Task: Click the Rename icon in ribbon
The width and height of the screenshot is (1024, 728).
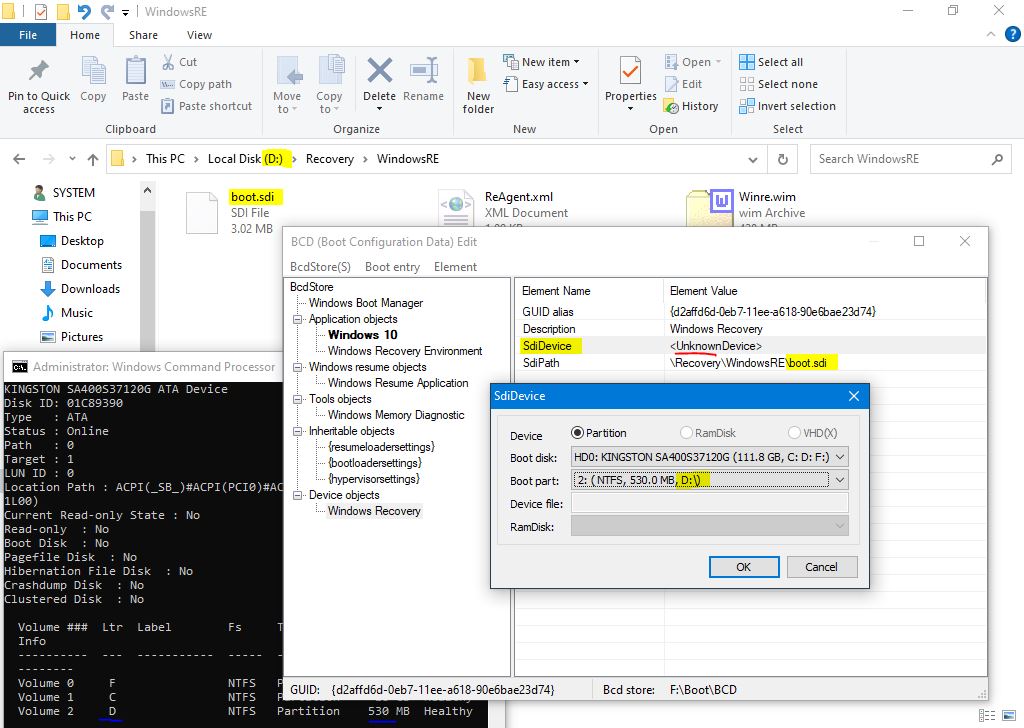Action: coord(423,72)
